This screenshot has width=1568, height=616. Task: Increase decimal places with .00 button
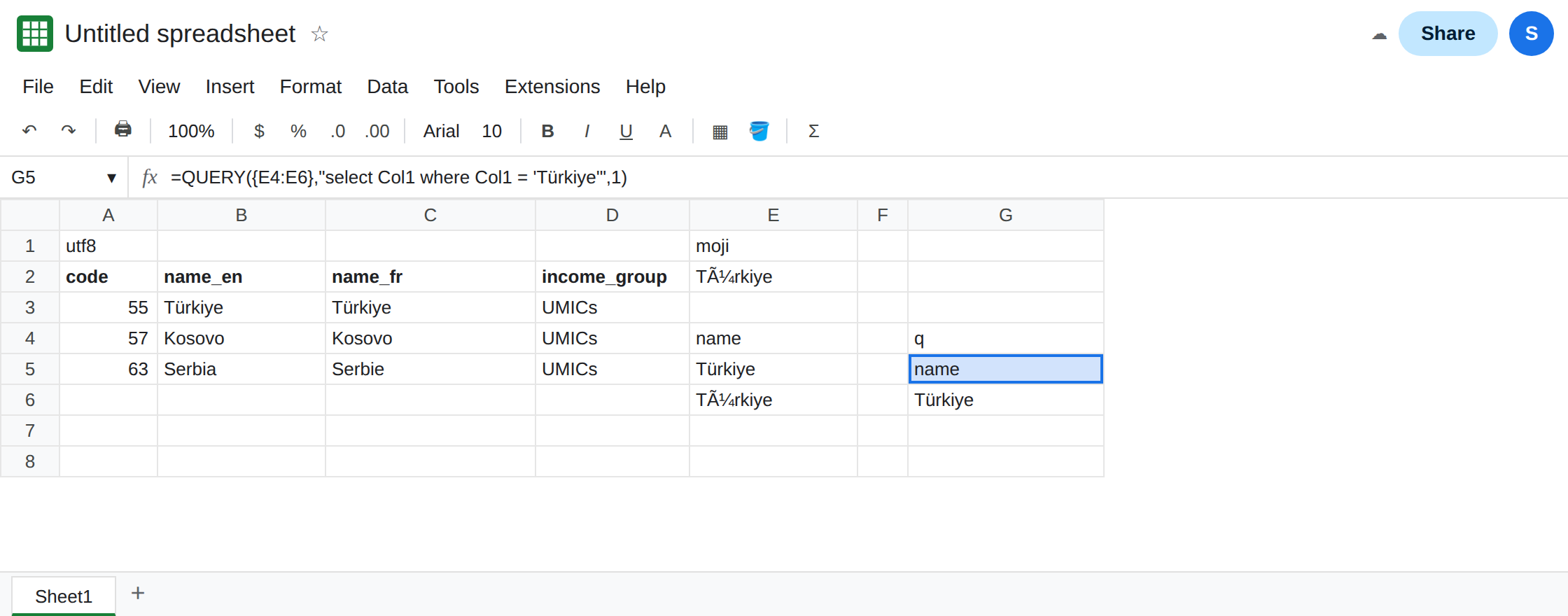377,131
